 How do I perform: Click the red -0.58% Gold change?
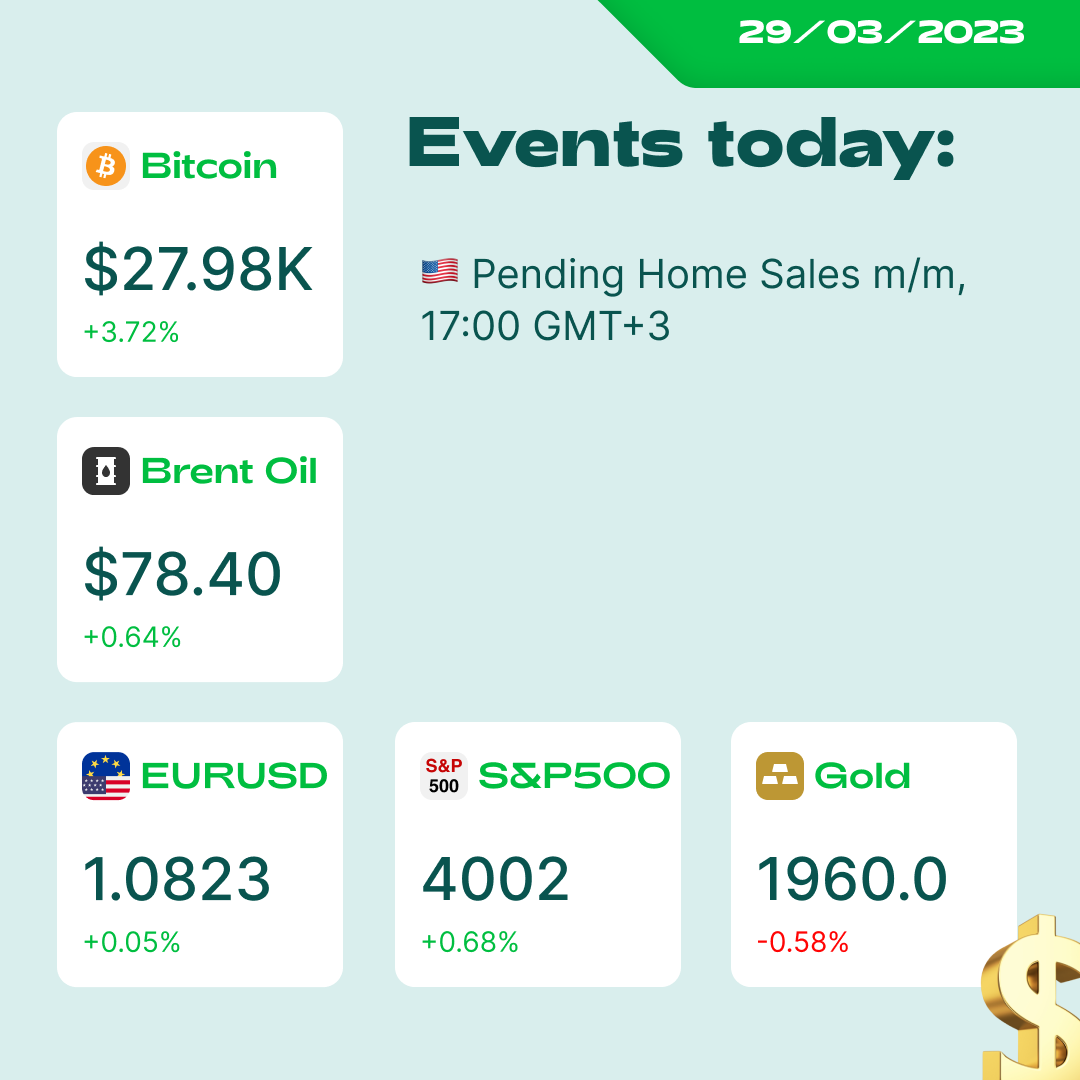[802, 942]
